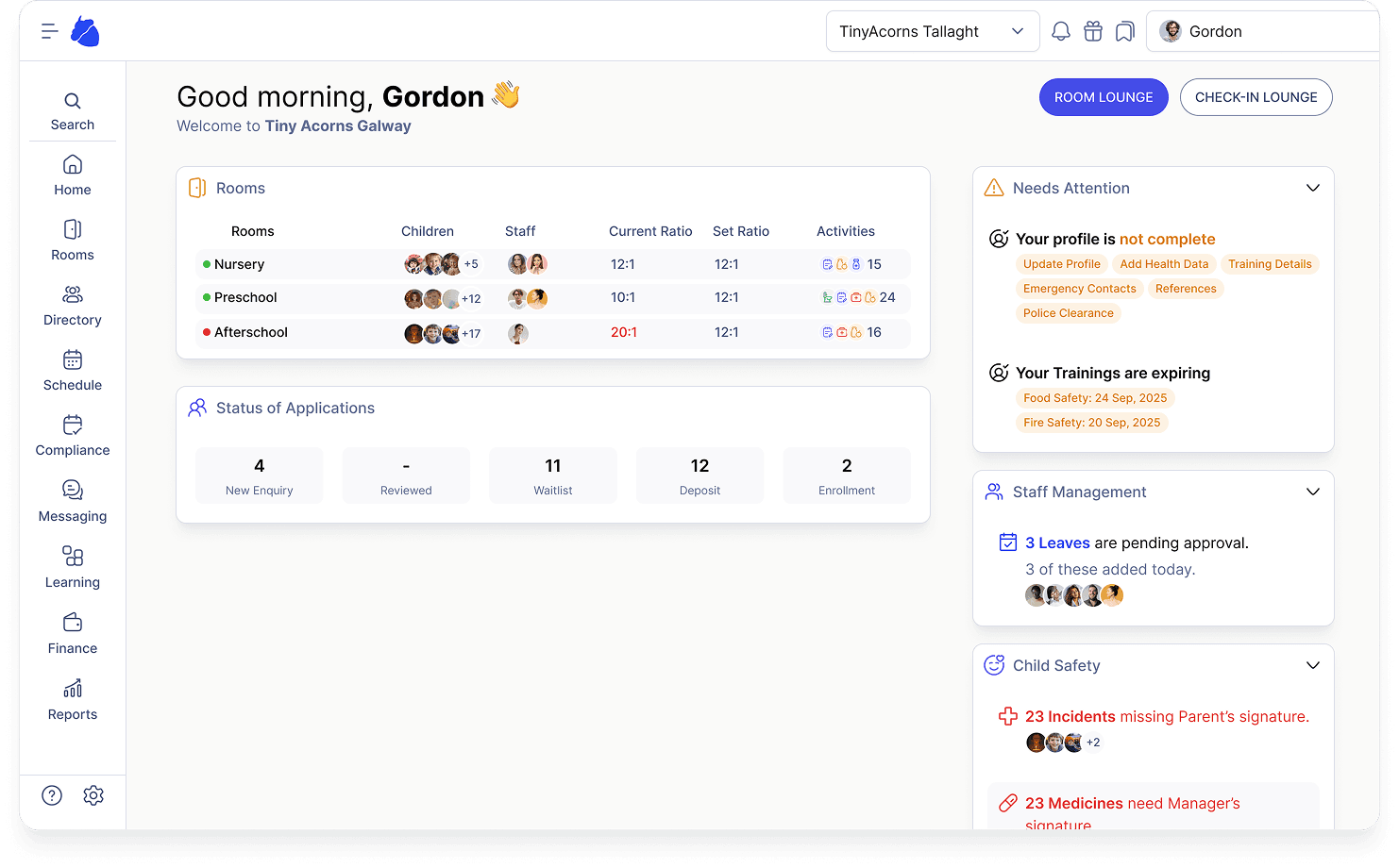Click the red 20:1 current ratio
The width and height of the screenshot is (1399, 868).
(624, 332)
